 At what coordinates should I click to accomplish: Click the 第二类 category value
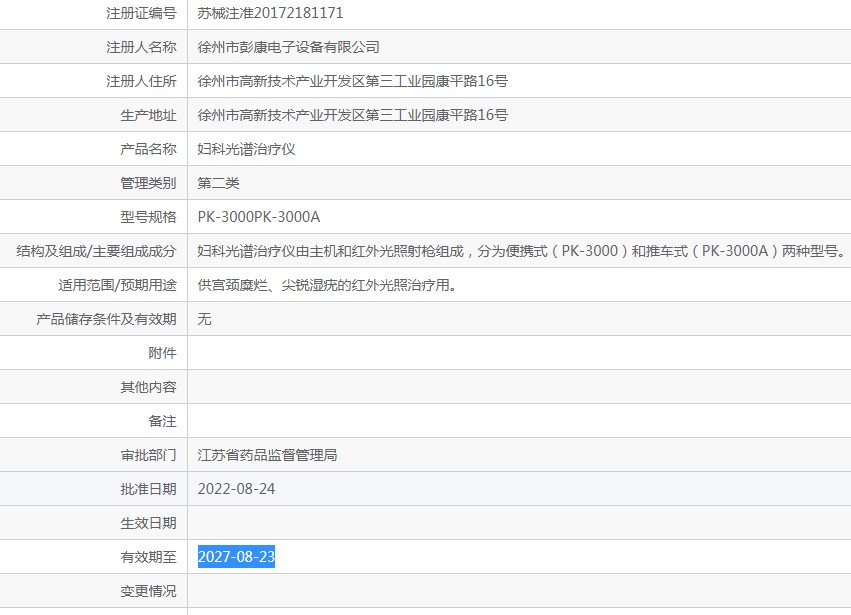click(x=218, y=183)
